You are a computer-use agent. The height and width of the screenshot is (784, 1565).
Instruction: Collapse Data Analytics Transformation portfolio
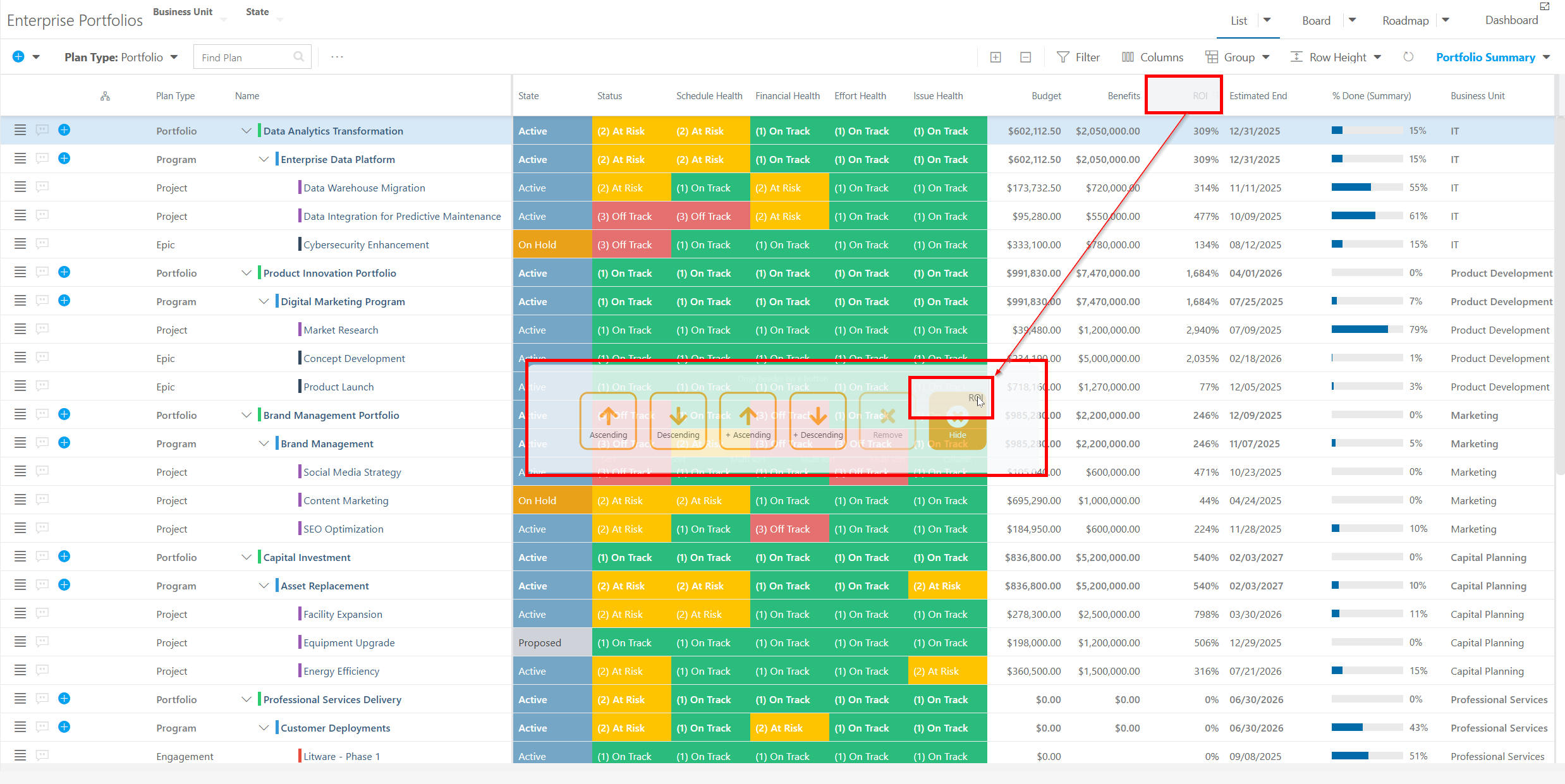tap(247, 131)
